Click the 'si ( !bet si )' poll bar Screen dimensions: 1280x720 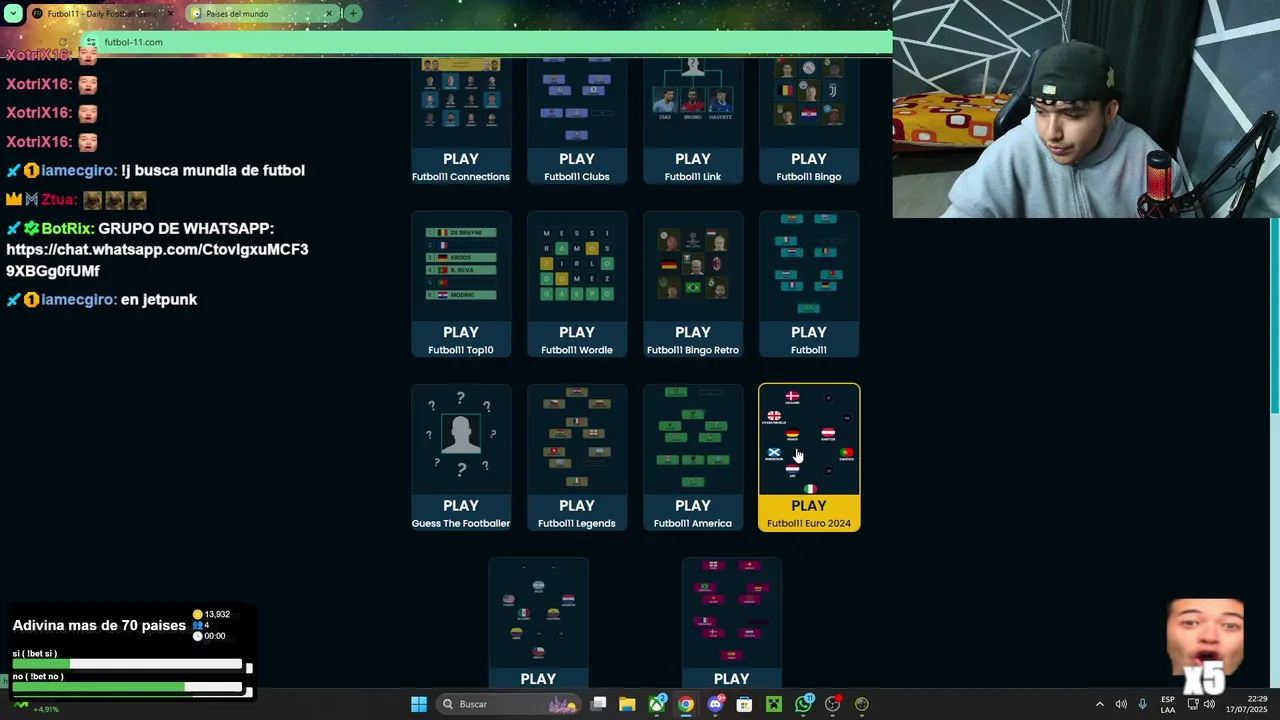point(127,664)
